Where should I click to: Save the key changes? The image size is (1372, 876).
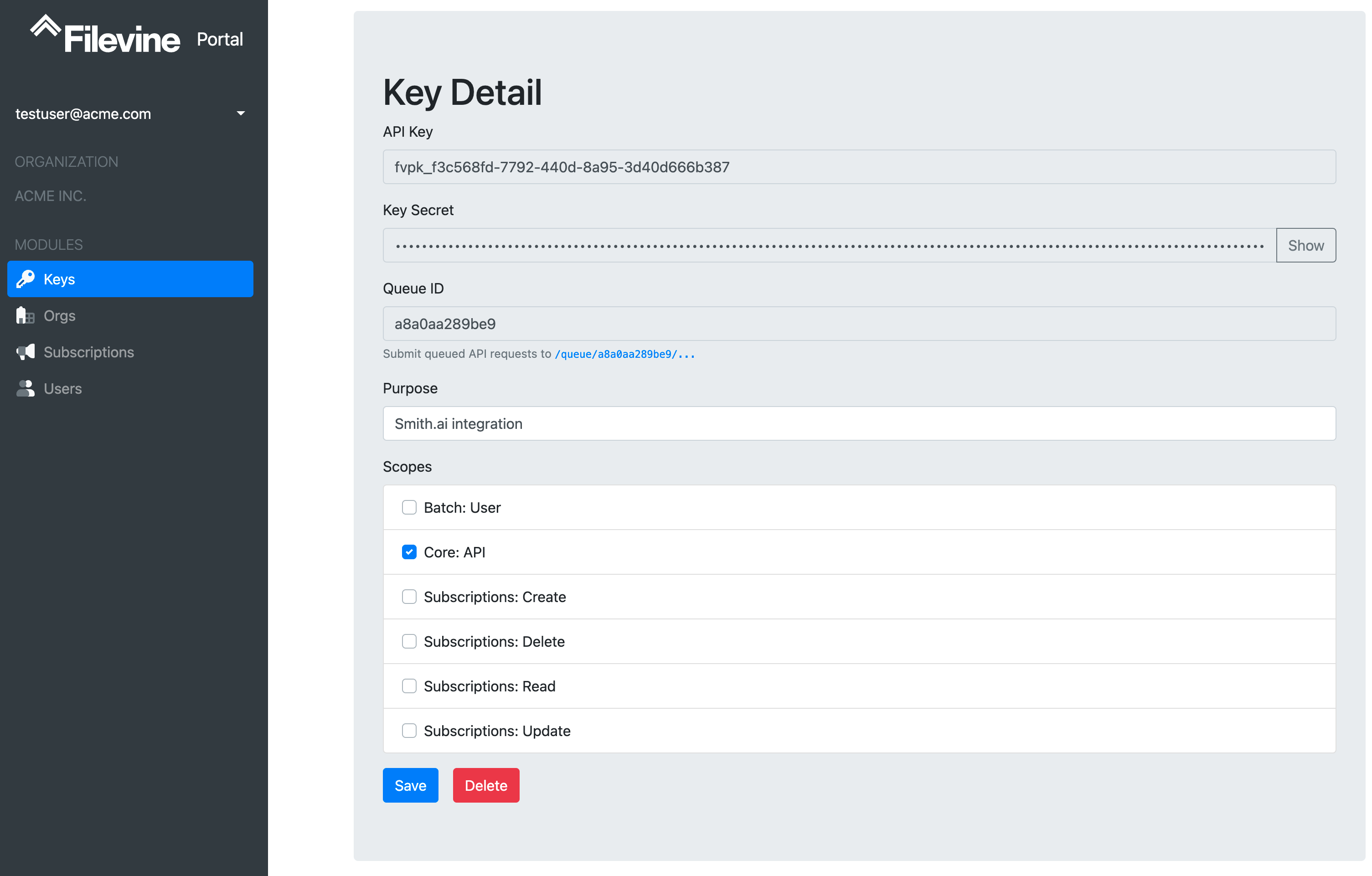[x=410, y=785]
